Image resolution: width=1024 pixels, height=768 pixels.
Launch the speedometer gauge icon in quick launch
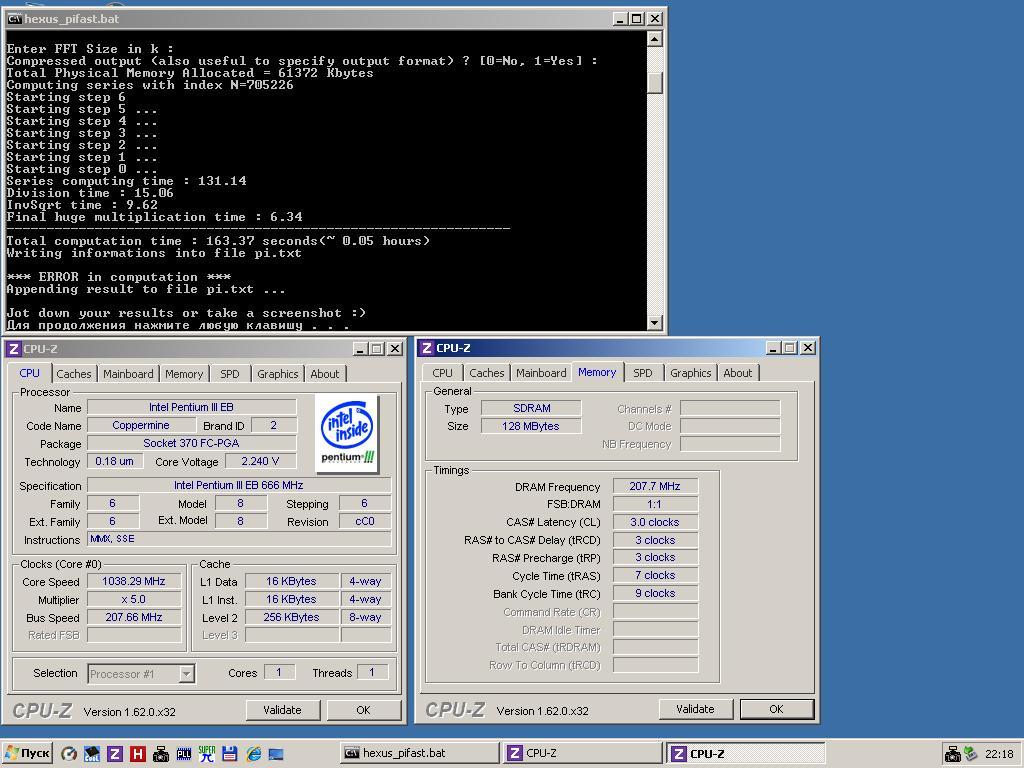point(69,754)
